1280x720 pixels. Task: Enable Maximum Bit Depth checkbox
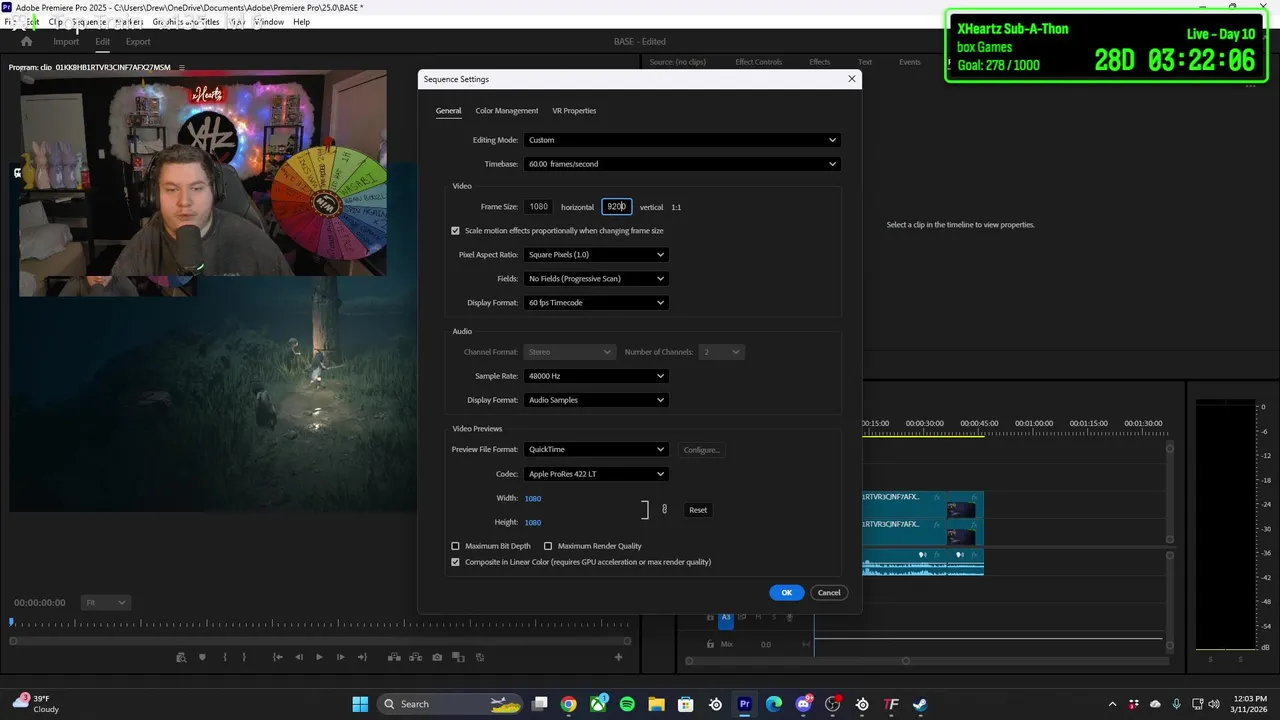pos(455,546)
